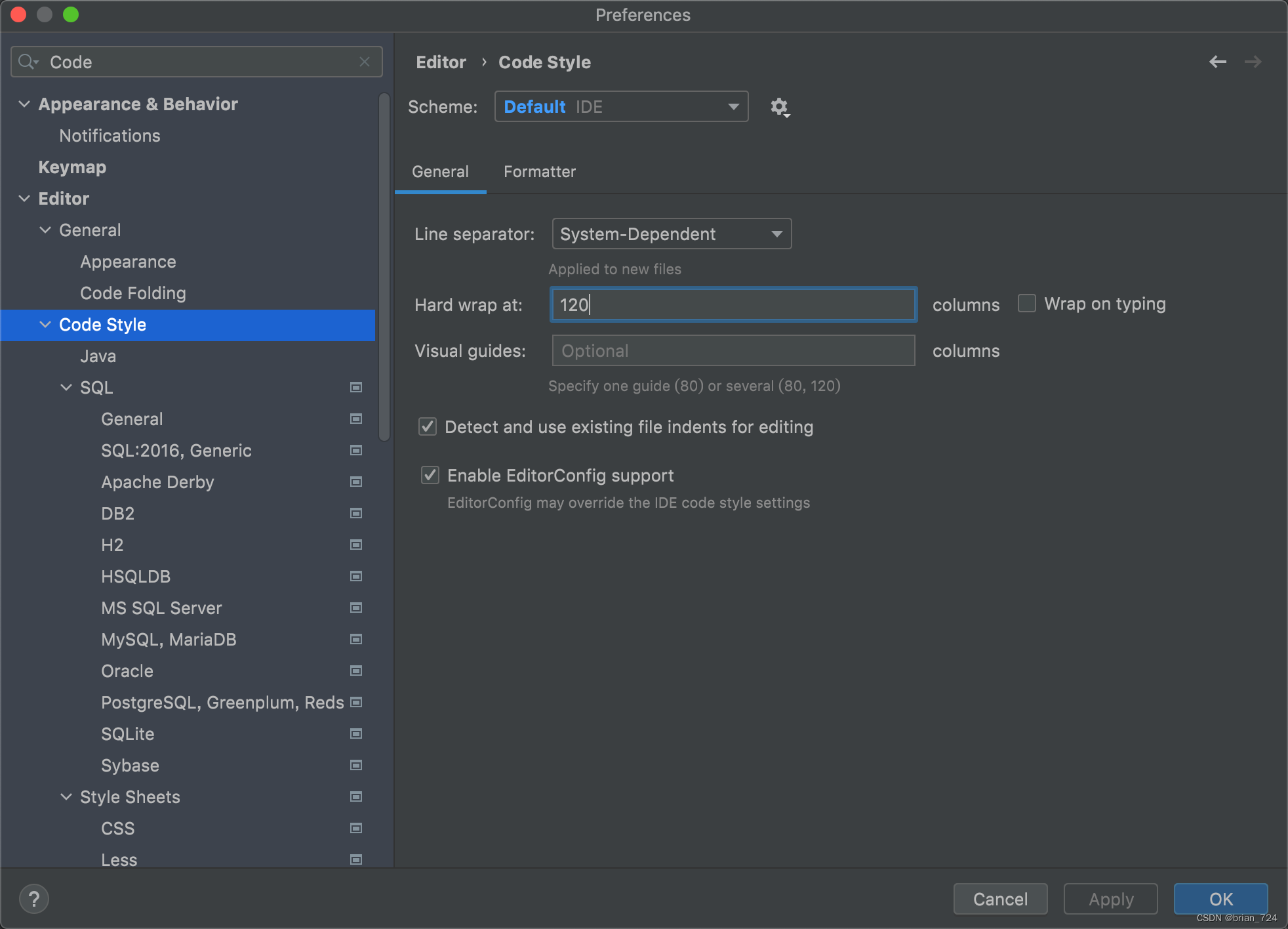
Task: Disable EditorConfig support checkbox
Action: click(430, 476)
